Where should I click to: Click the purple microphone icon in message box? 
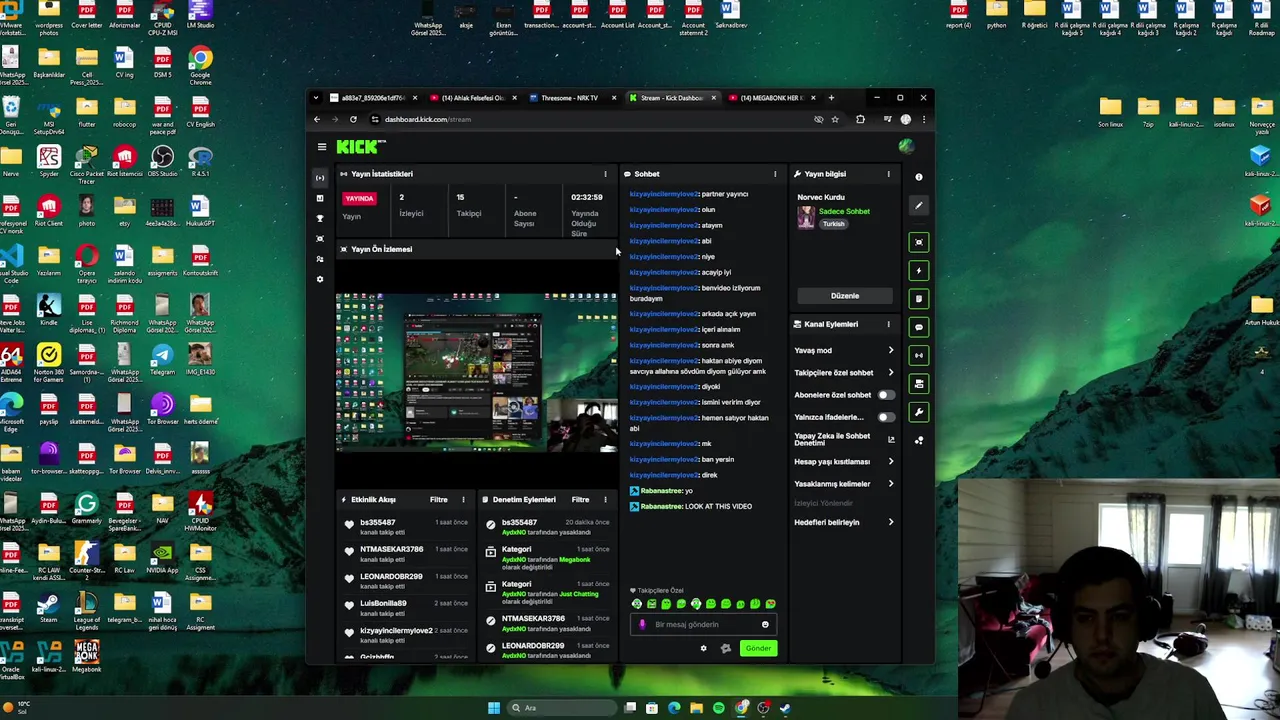coord(642,625)
